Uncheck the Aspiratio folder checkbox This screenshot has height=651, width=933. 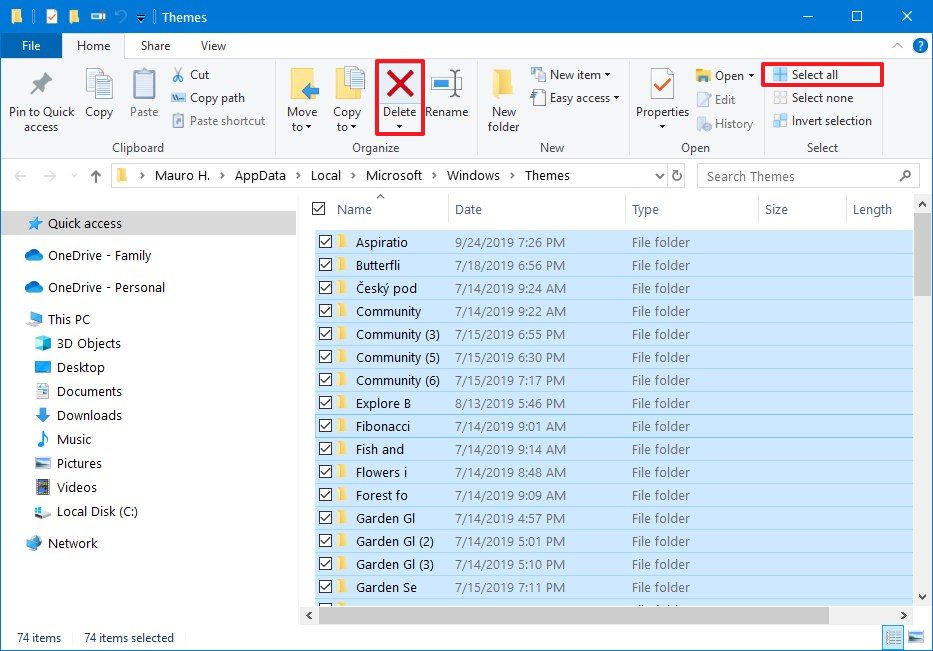click(x=325, y=242)
